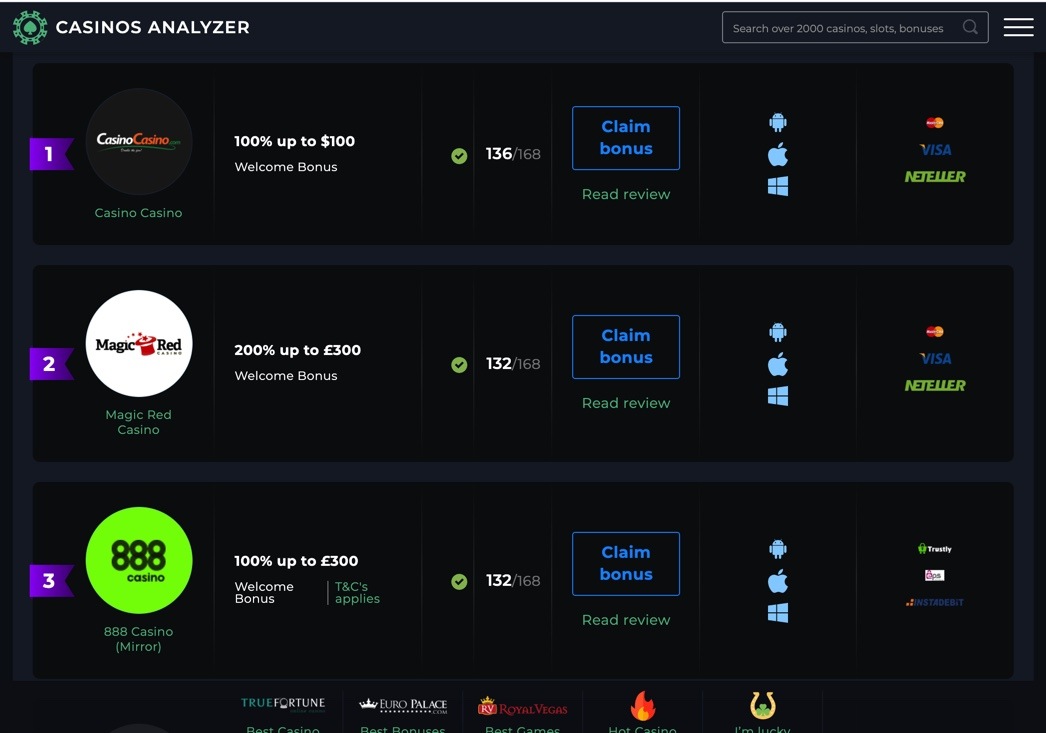Click rank 1 purple ribbon badge
The height and width of the screenshot is (733, 1046).
point(51,154)
